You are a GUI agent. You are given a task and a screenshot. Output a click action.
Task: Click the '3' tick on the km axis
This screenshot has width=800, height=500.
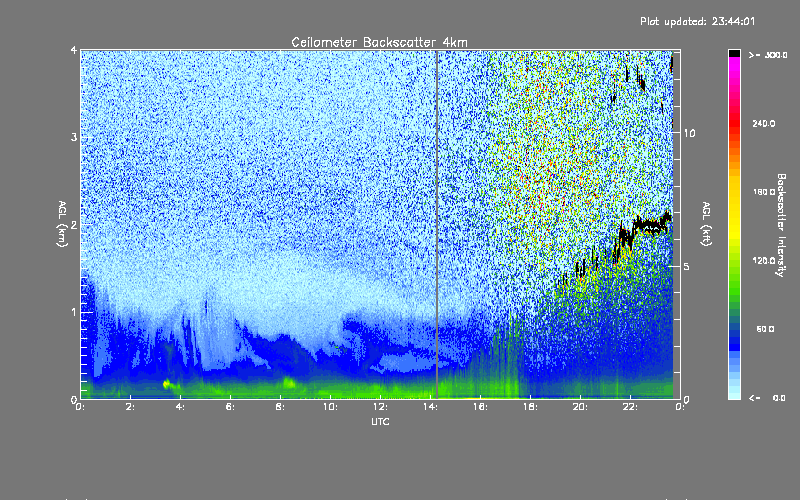pyautogui.click(x=74, y=137)
